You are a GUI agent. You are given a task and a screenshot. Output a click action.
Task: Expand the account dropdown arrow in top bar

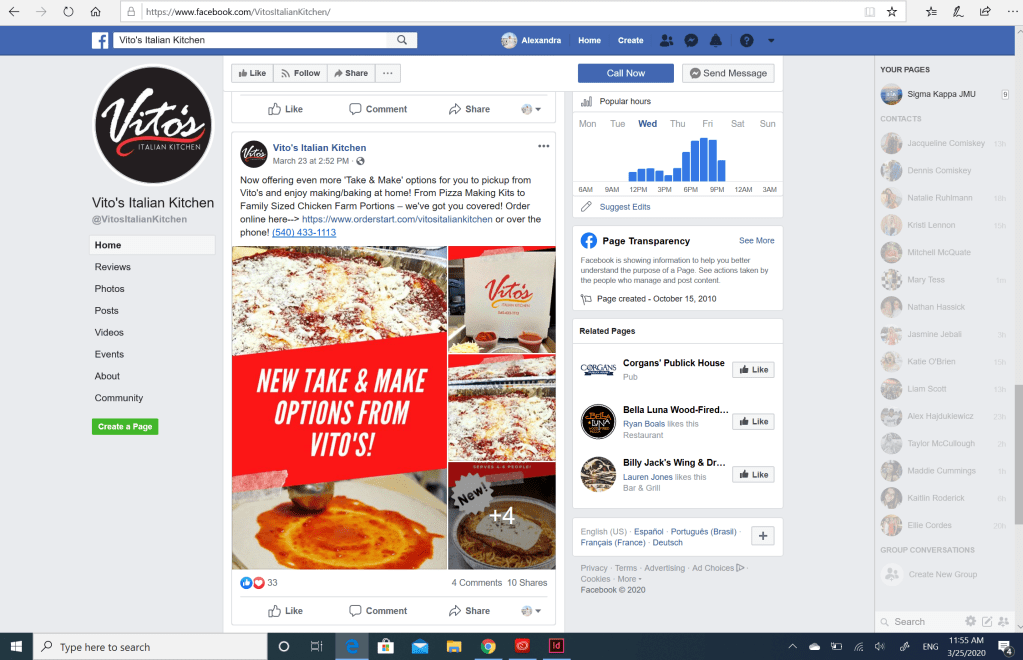[x=771, y=40]
